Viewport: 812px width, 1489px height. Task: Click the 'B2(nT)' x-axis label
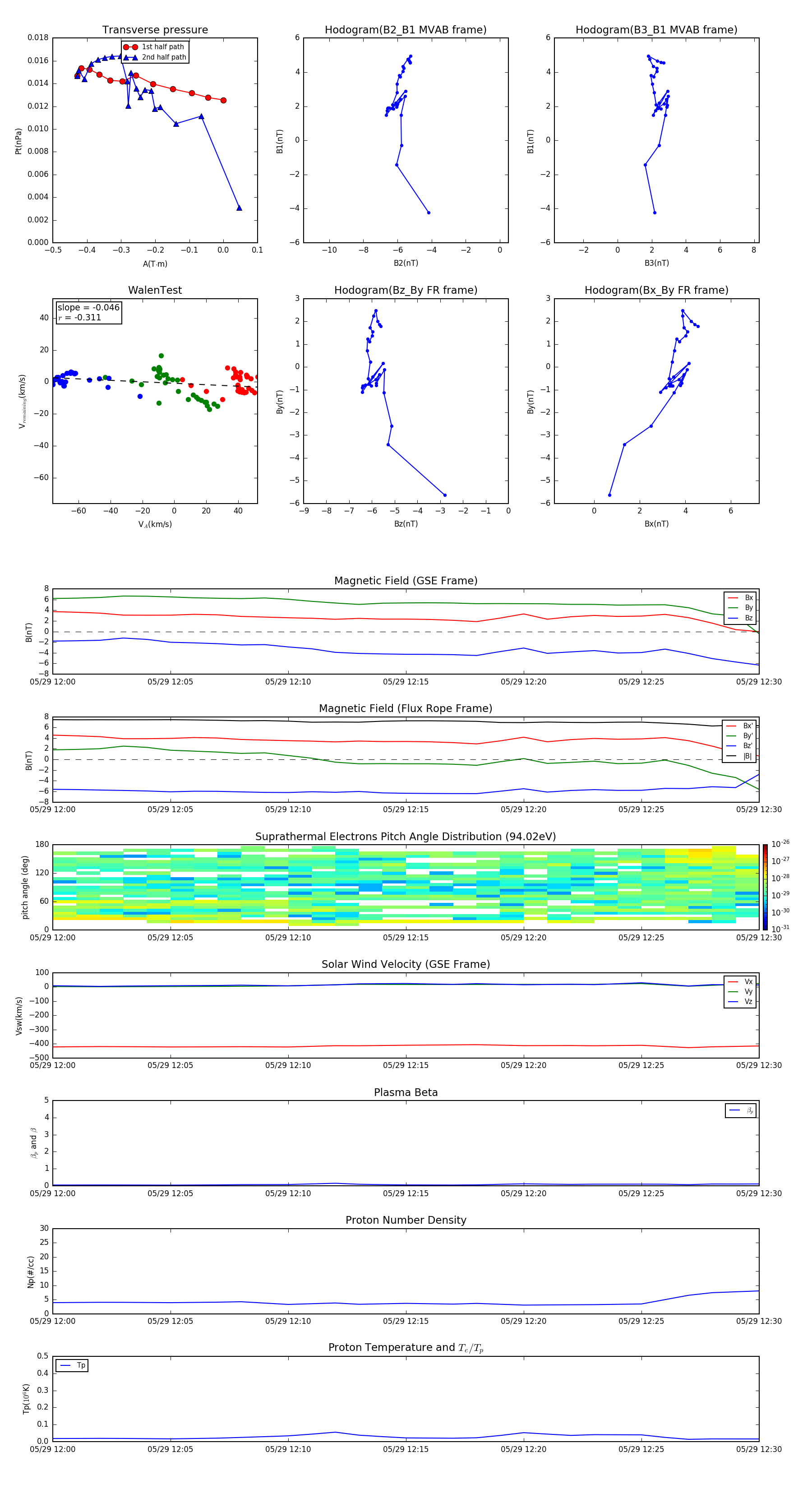coord(406,263)
